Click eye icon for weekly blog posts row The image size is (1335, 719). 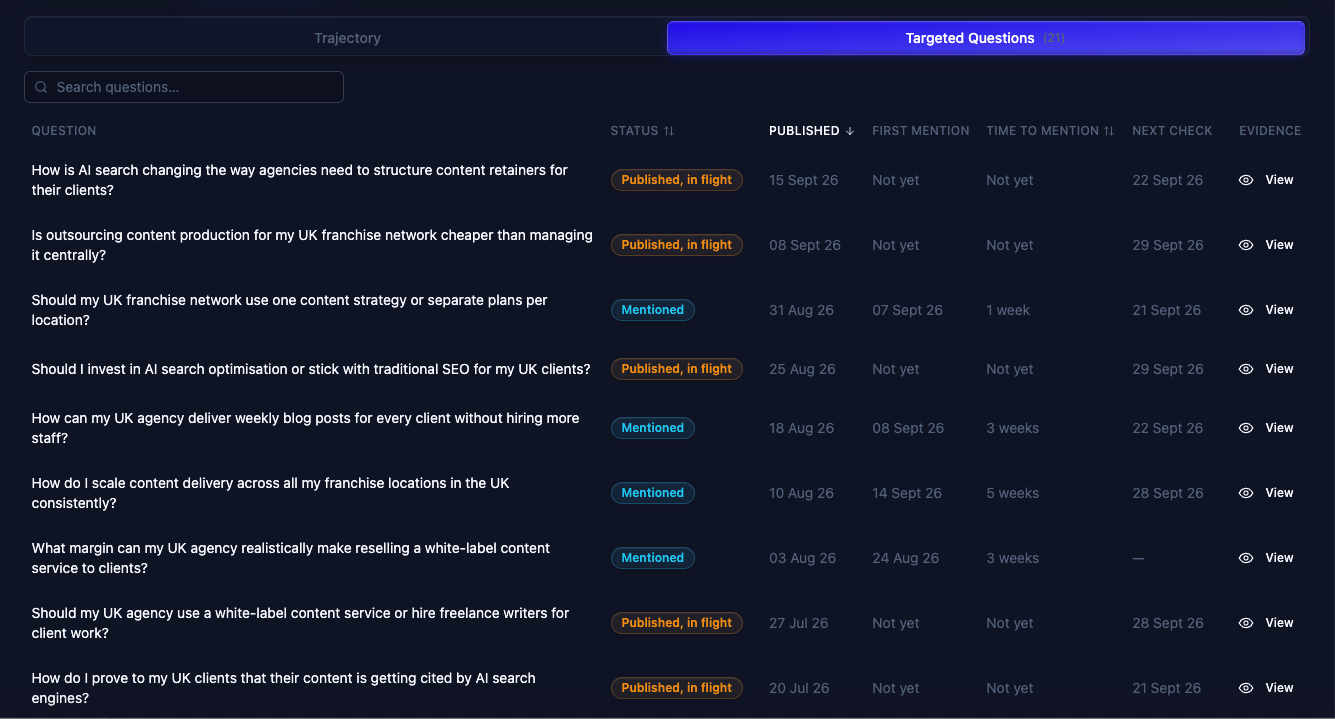(1246, 428)
